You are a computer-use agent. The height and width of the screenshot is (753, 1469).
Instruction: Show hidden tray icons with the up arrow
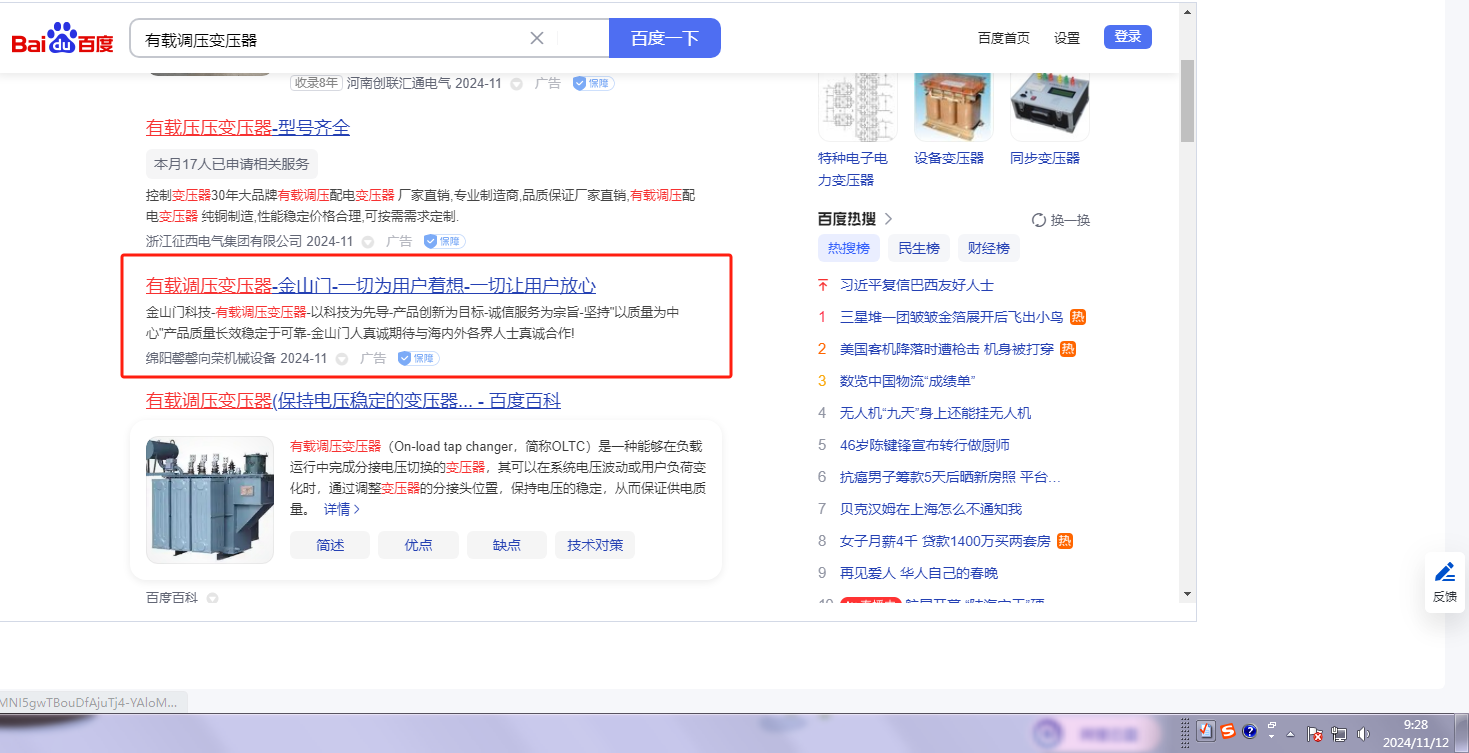(1290, 733)
